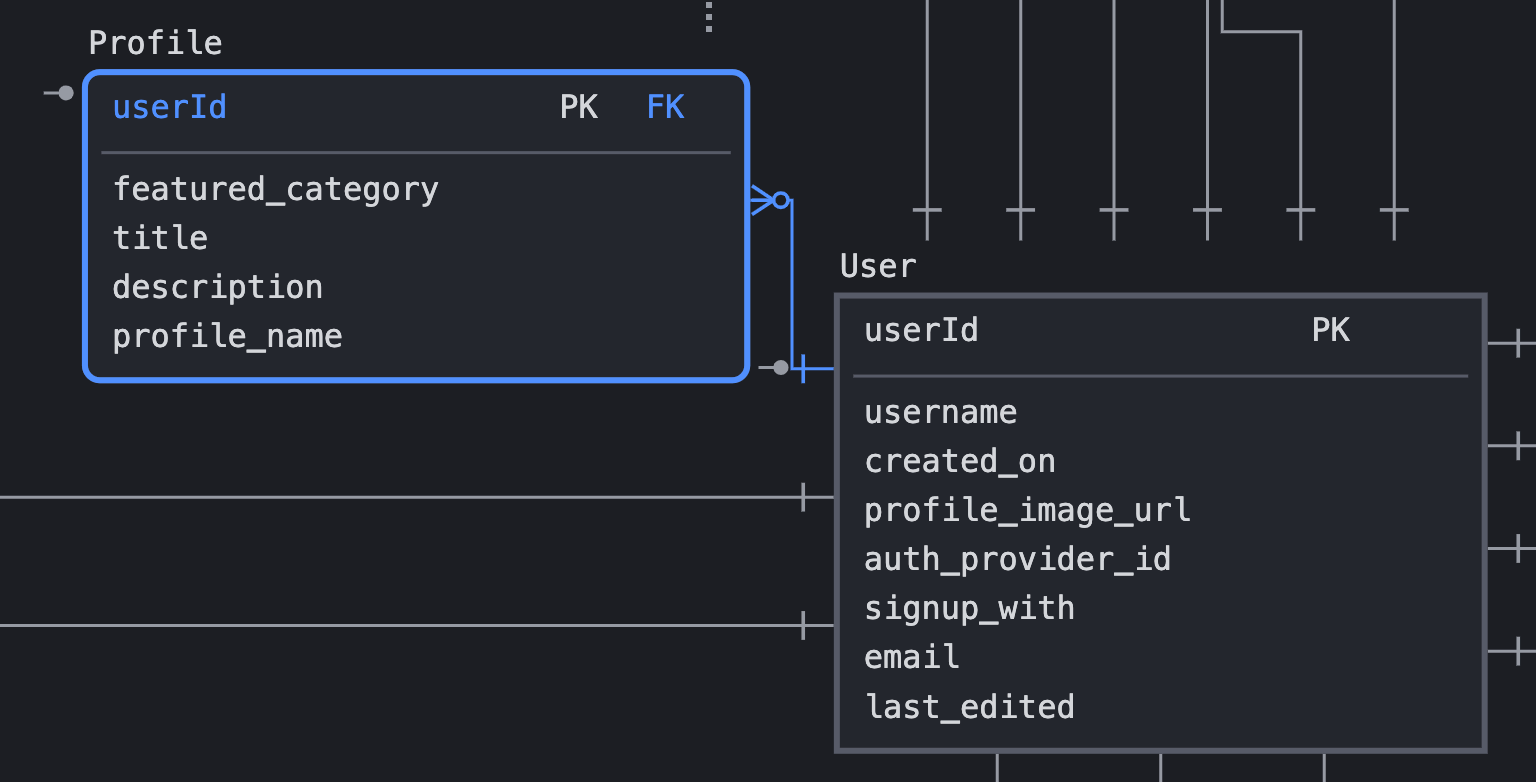This screenshot has width=1536, height=782.
Task: Click the FK badge on Profile userId
Action: coord(665,106)
